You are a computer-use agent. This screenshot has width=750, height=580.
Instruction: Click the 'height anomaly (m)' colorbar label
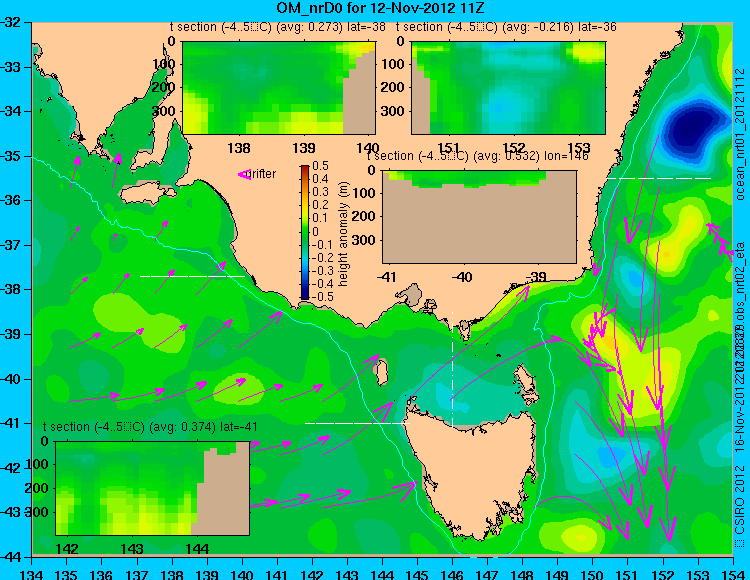[343, 234]
